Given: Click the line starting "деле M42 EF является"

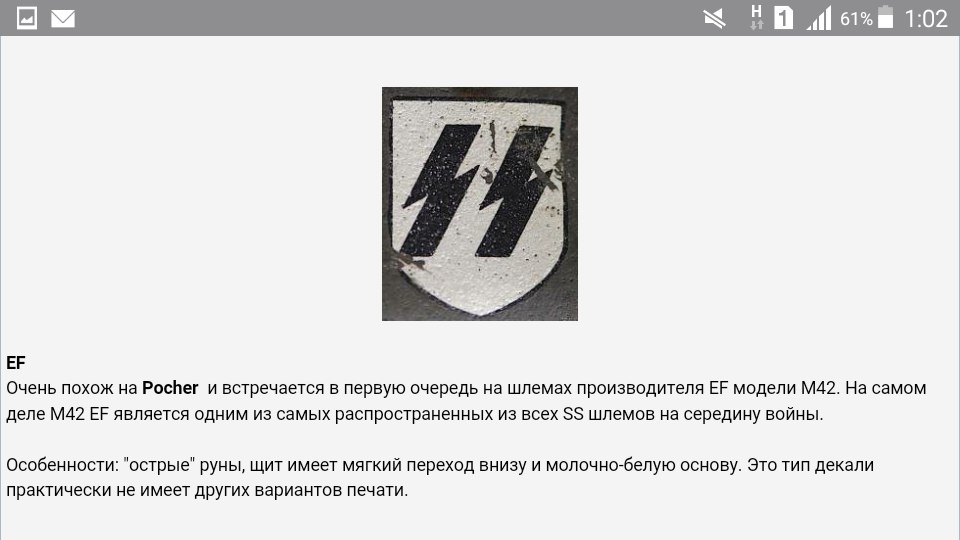Looking at the screenshot, I should click(x=414, y=414).
